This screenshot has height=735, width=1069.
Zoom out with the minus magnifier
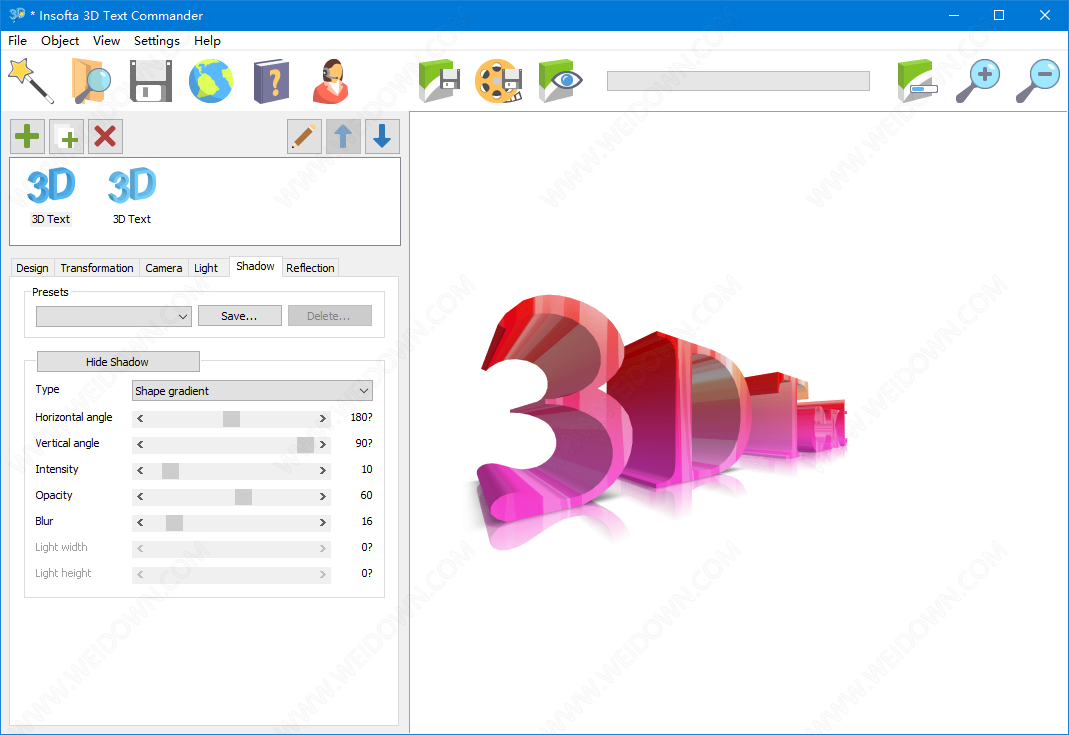(1038, 81)
